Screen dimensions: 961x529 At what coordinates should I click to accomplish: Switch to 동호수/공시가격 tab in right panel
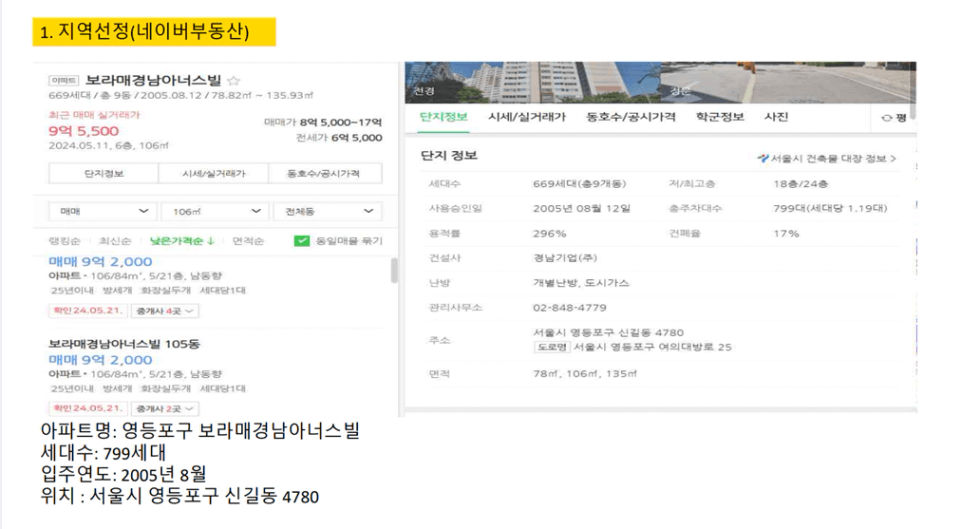point(631,117)
